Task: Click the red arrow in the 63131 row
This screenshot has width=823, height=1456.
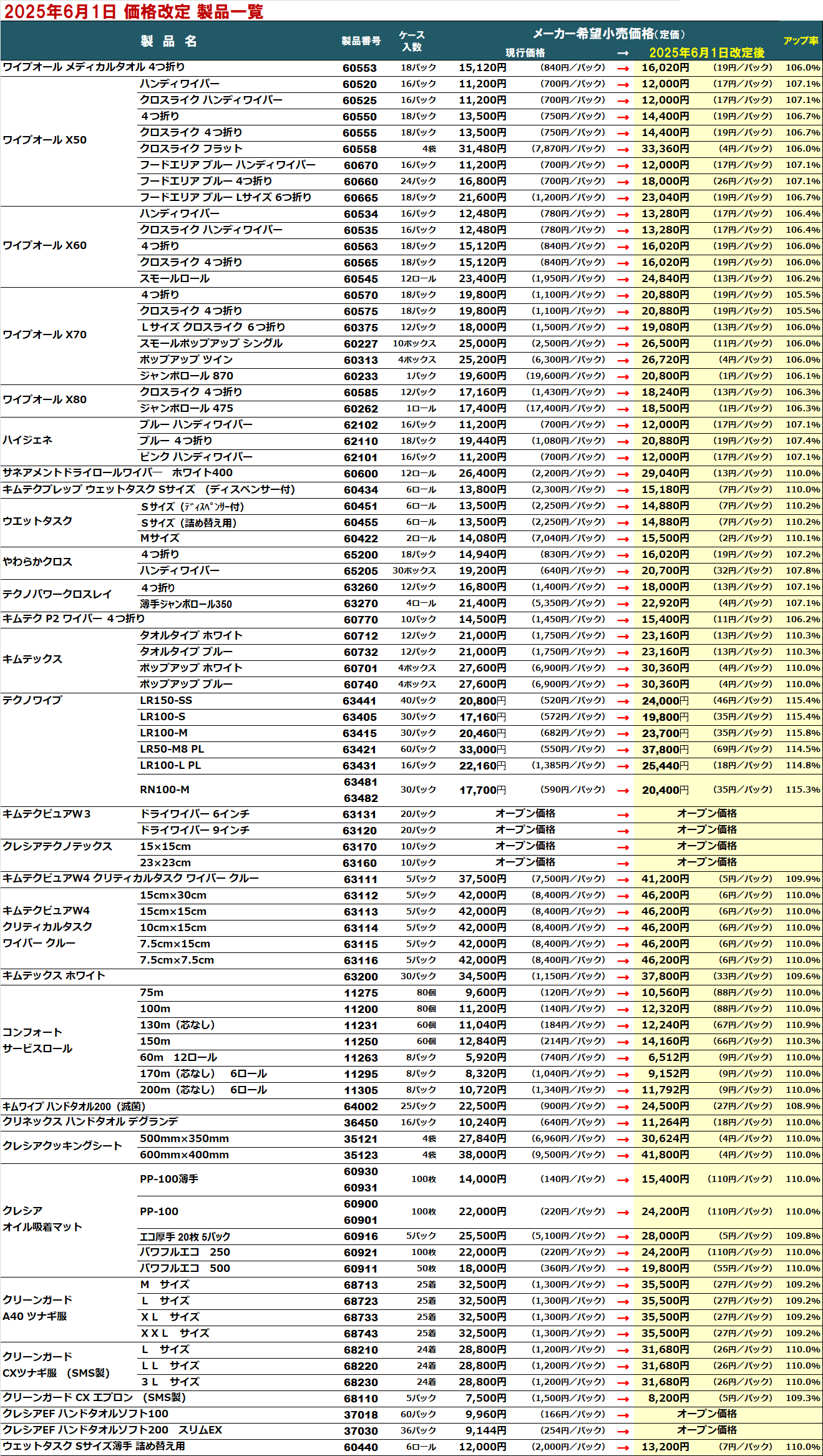Action: (622, 815)
